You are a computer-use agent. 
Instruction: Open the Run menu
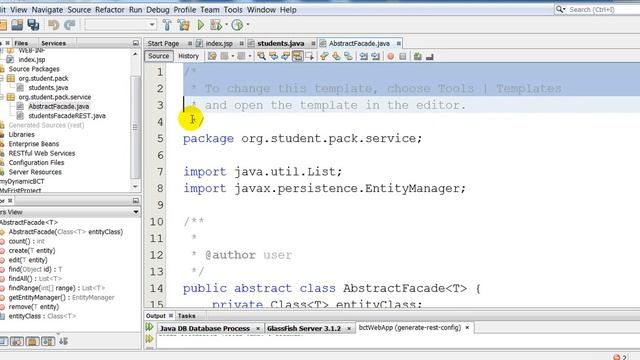point(136,9)
